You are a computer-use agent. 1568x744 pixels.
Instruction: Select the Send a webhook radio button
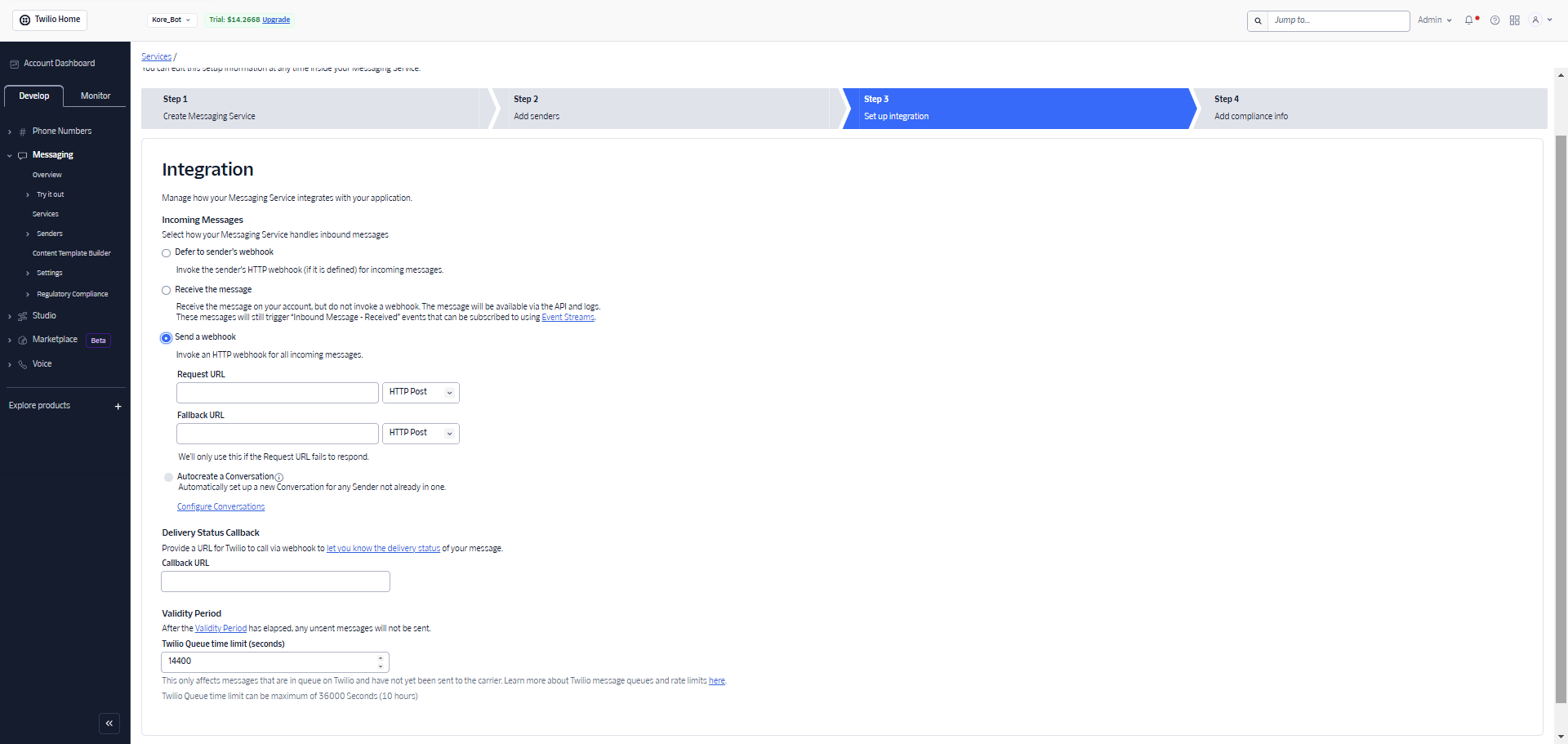(167, 338)
